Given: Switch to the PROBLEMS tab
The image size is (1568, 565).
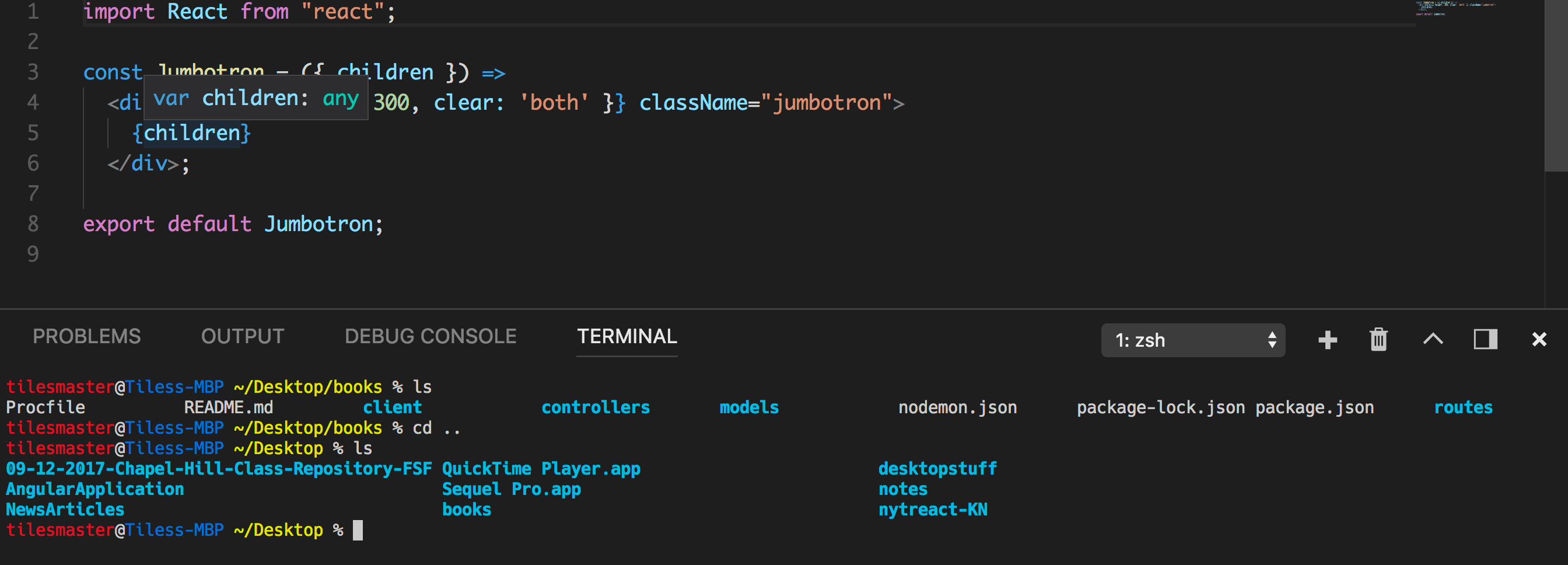Looking at the screenshot, I should coord(86,337).
